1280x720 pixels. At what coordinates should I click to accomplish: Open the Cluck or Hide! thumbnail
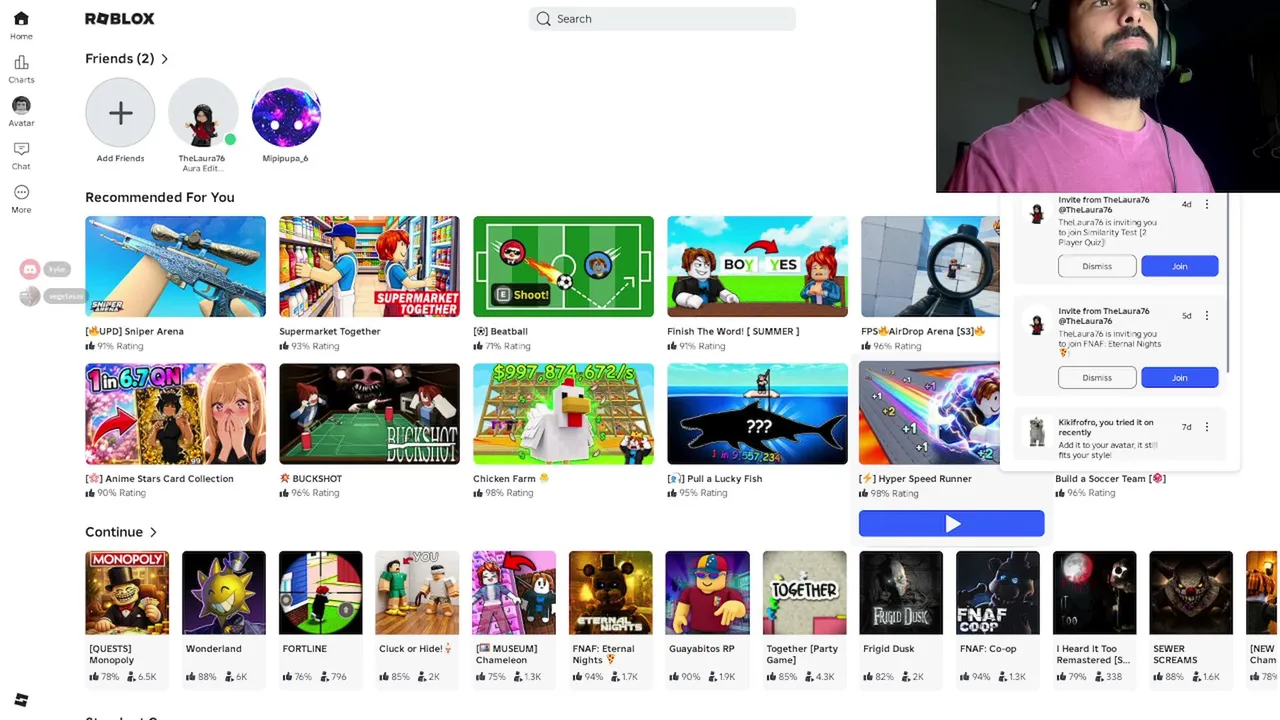[417, 593]
